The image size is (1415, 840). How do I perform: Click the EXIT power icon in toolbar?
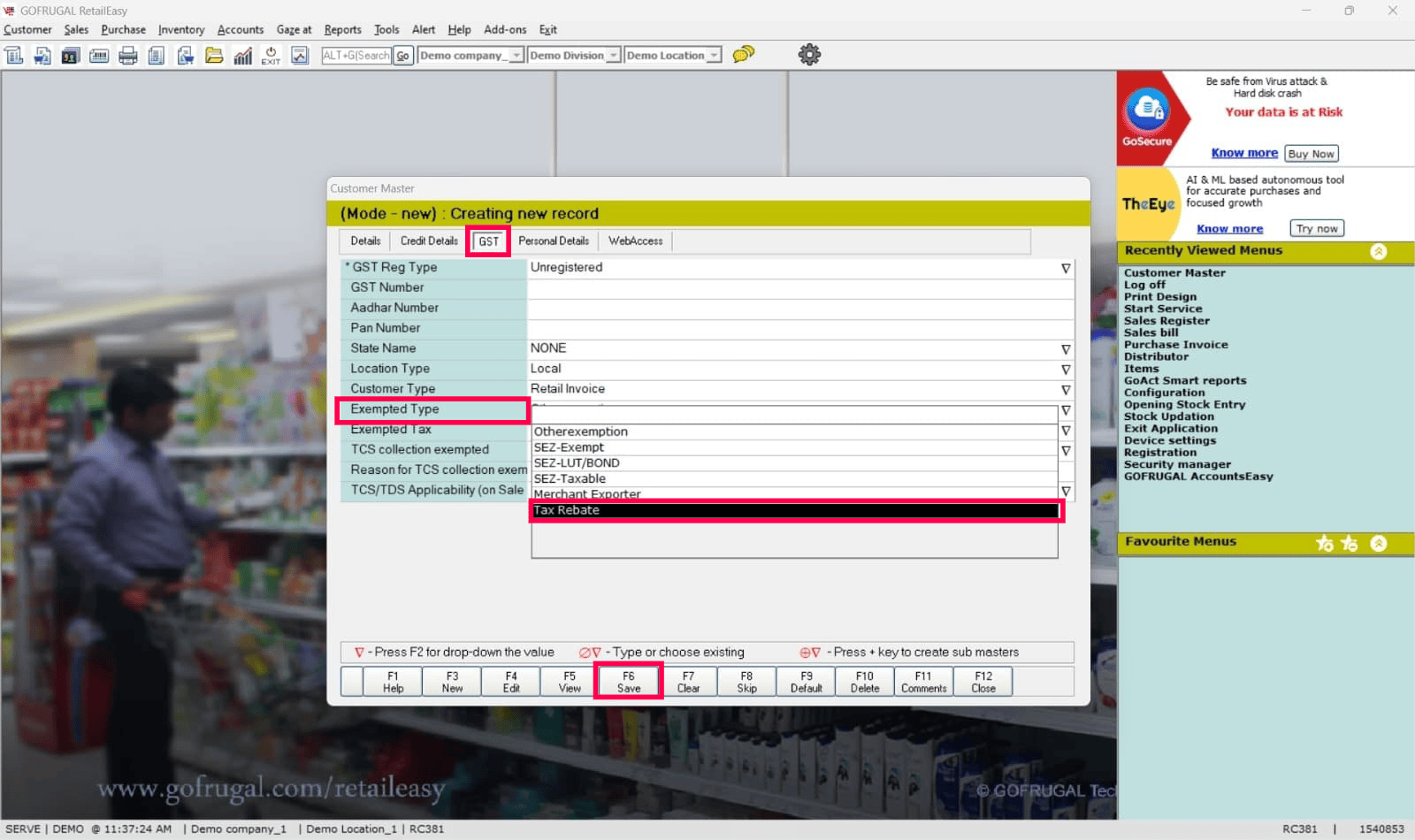(x=271, y=56)
